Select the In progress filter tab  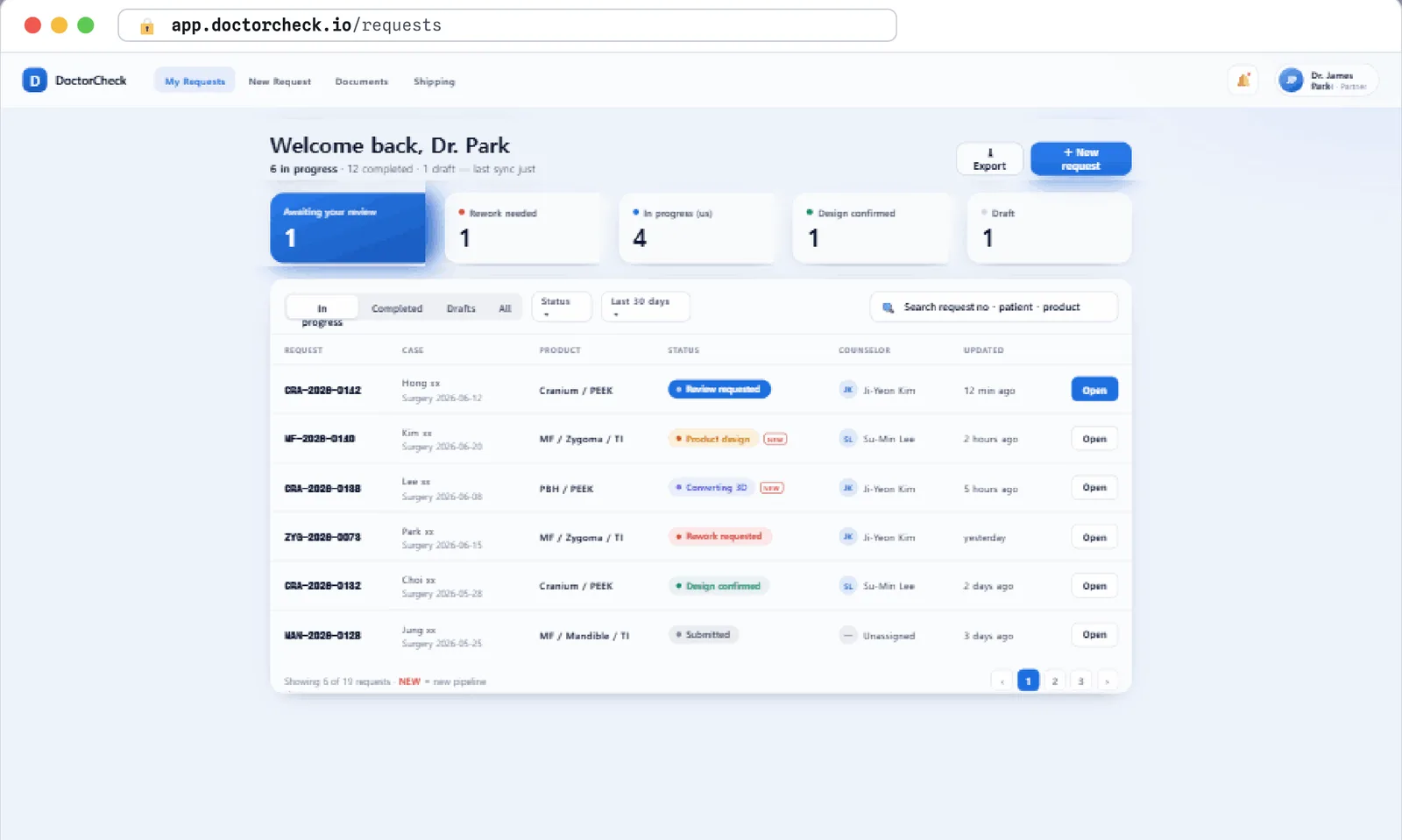(322, 307)
